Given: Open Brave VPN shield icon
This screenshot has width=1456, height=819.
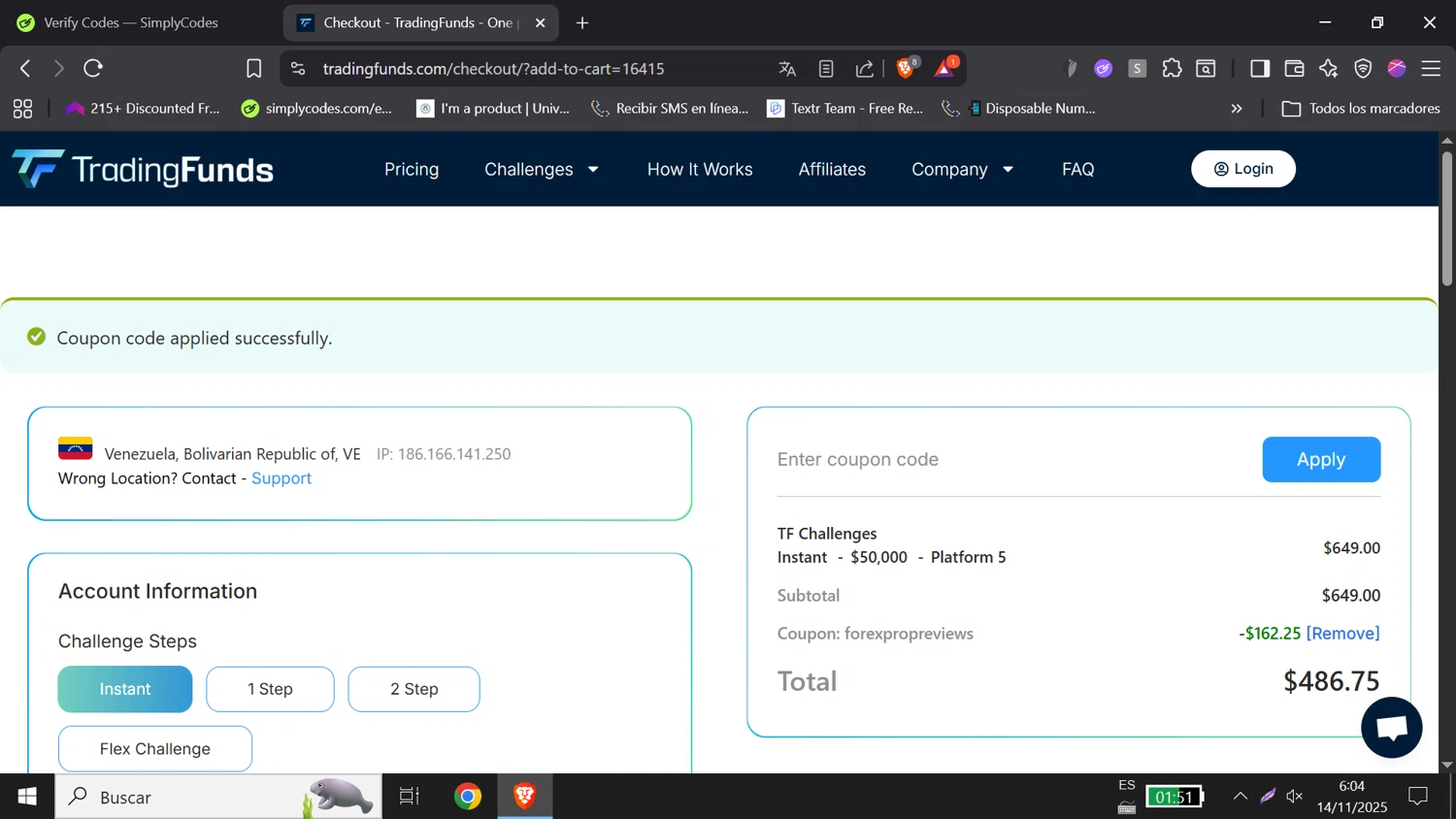Looking at the screenshot, I should pyautogui.click(x=1363, y=68).
